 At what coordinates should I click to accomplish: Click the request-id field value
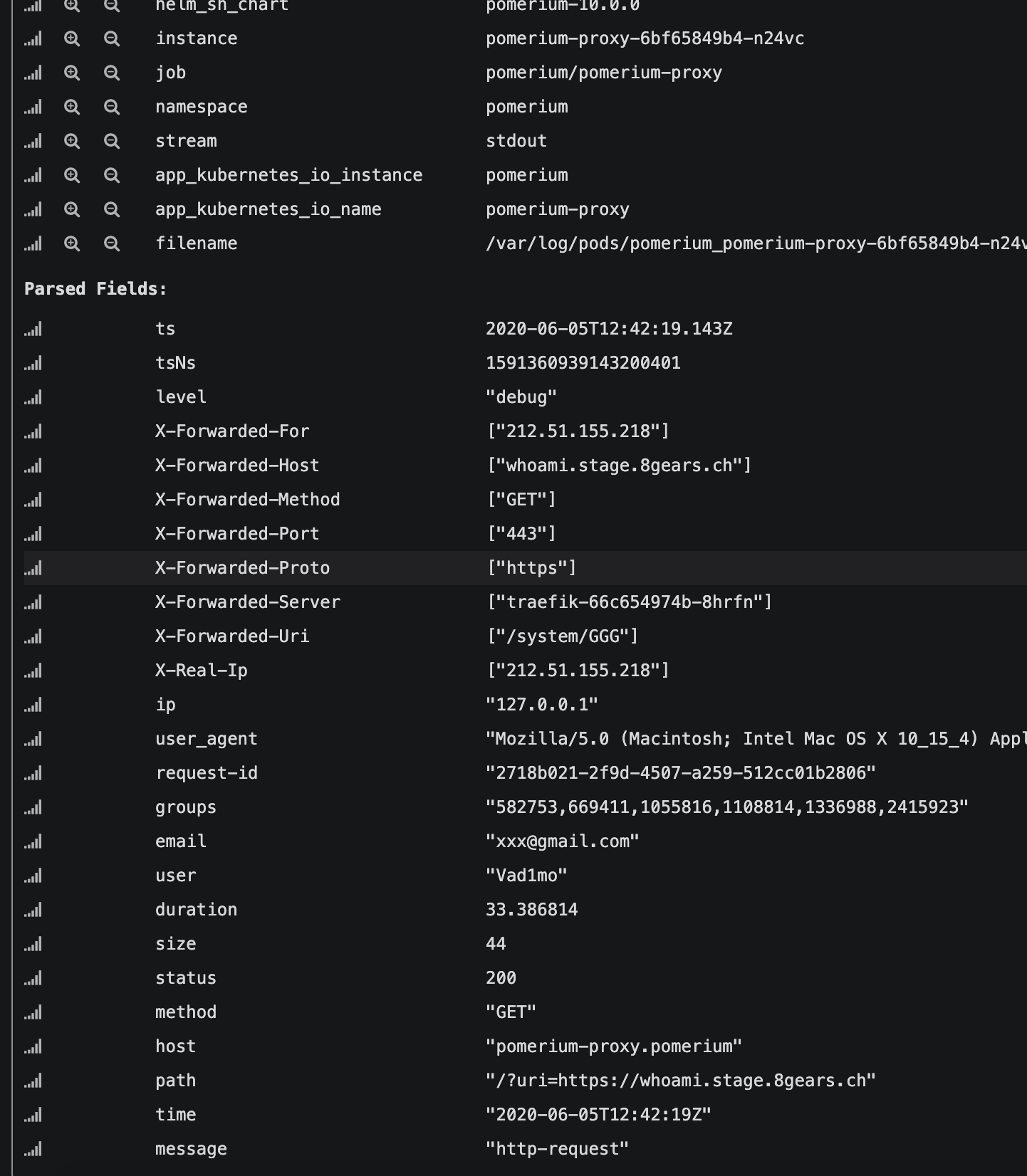pos(680,772)
